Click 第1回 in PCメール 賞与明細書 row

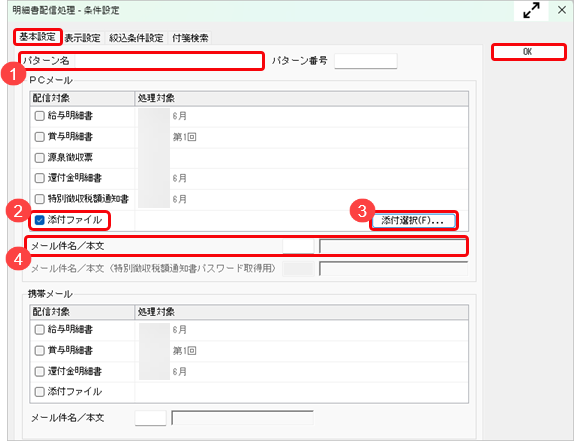pos(184,137)
